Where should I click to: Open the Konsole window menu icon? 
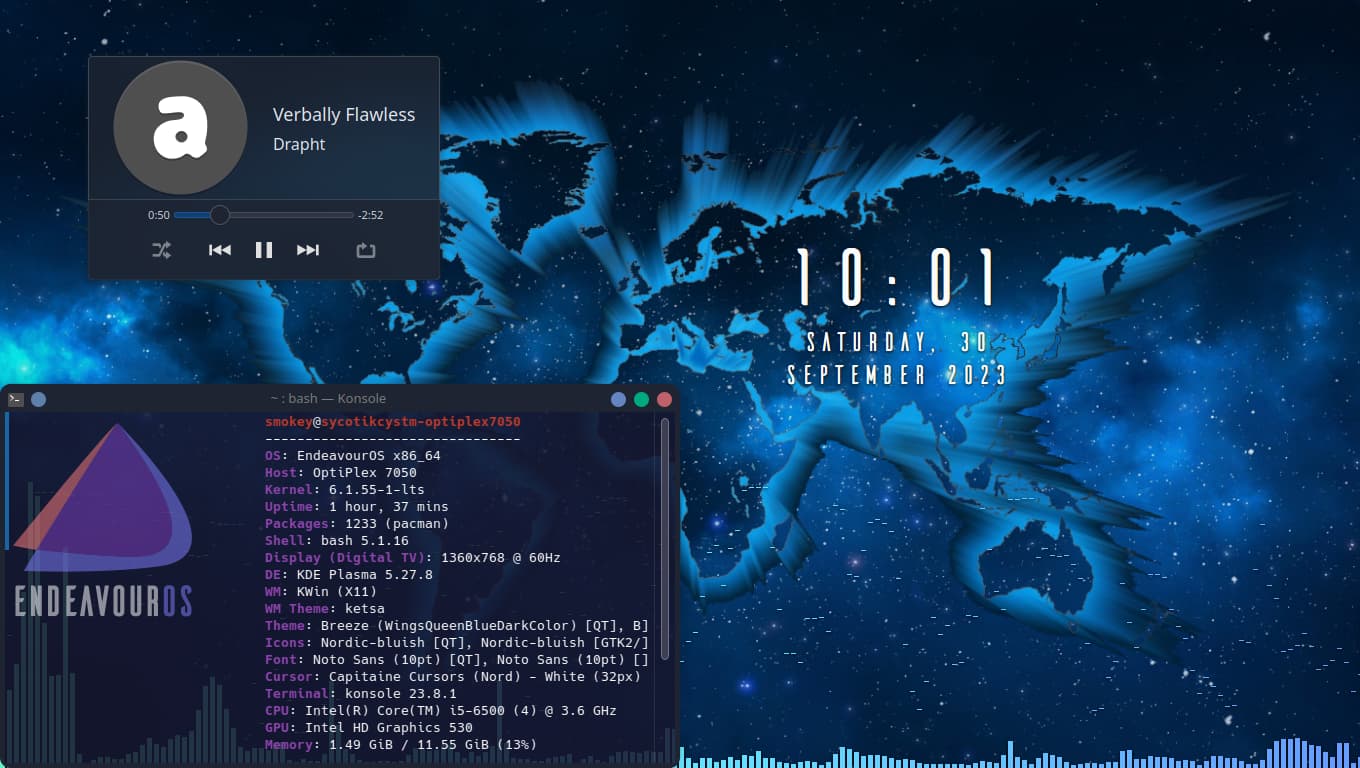pos(15,399)
